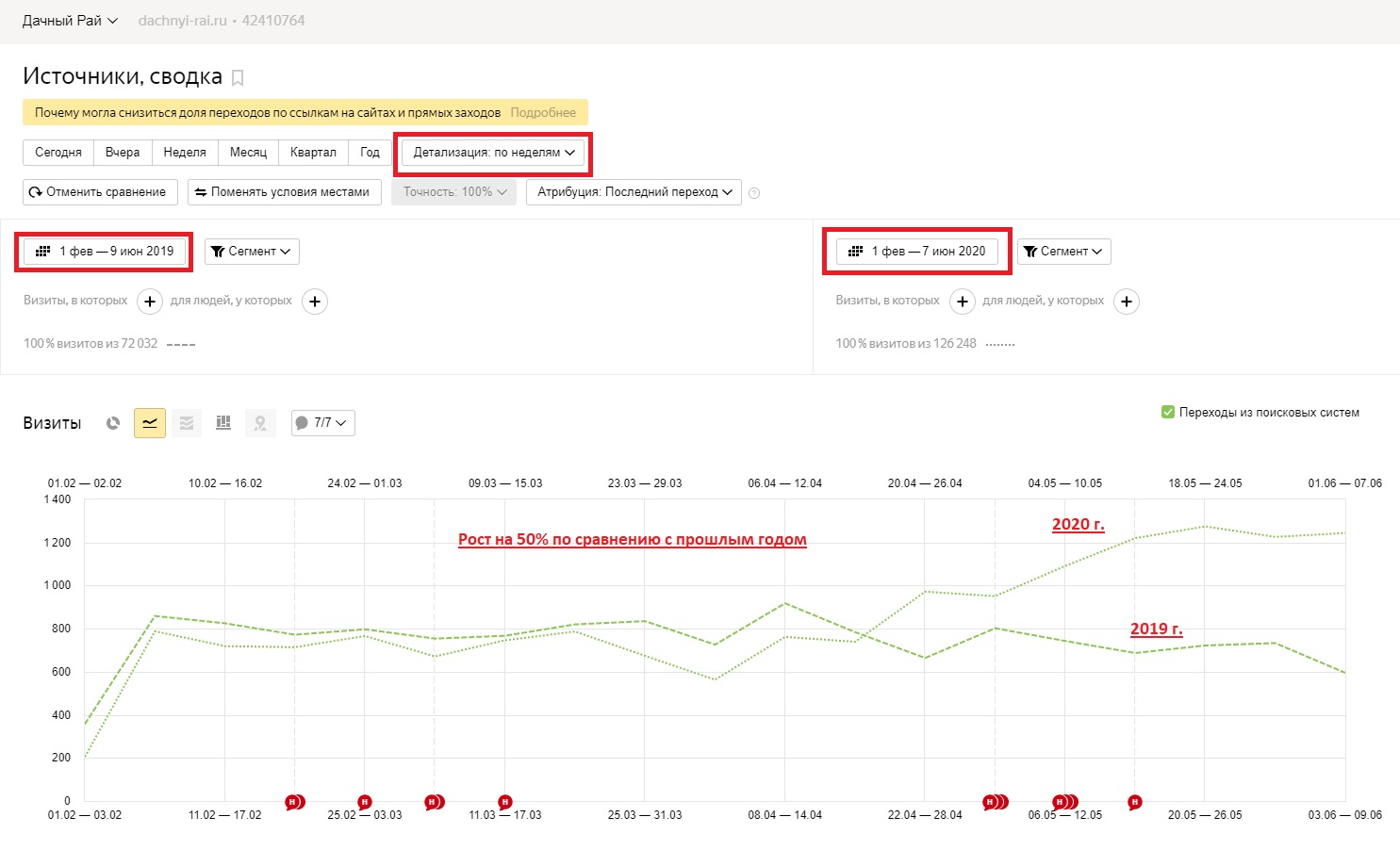Open the Подробнее link in yellow notice
Screen dimensions: 1400x850
tap(543, 113)
